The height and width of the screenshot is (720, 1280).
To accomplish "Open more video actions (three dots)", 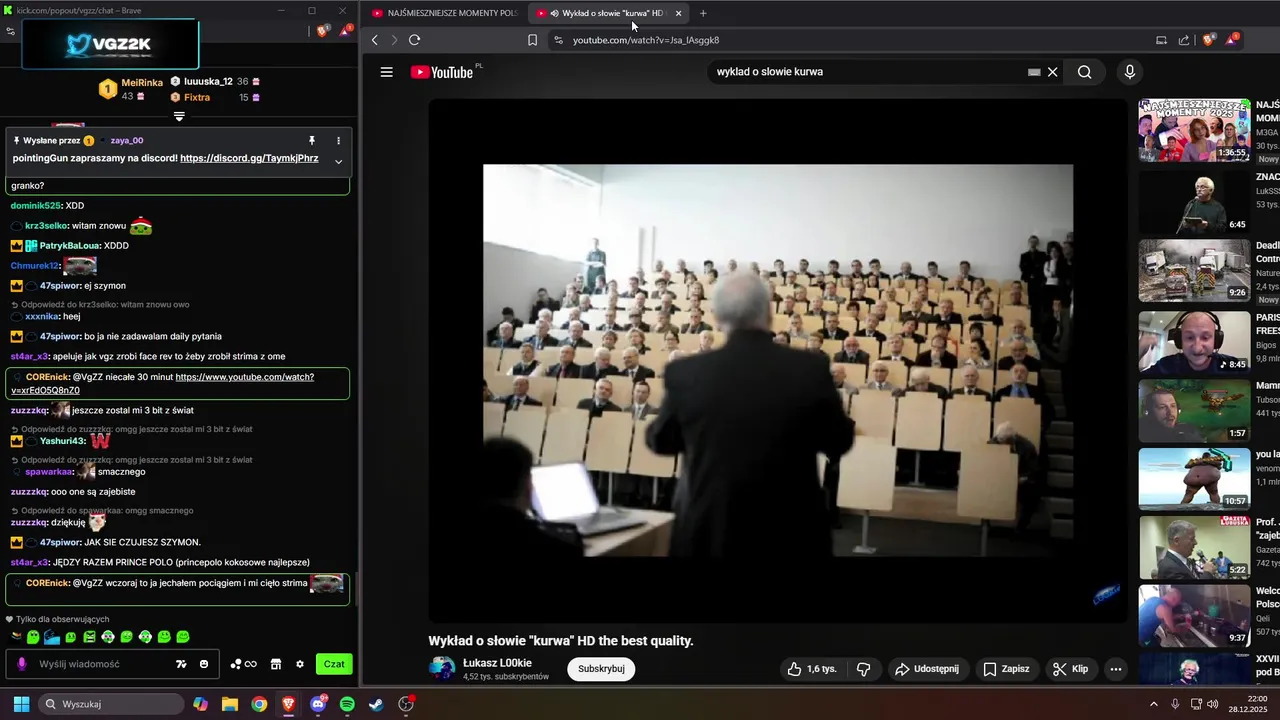I will pyautogui.click(x=1116, y=669).
